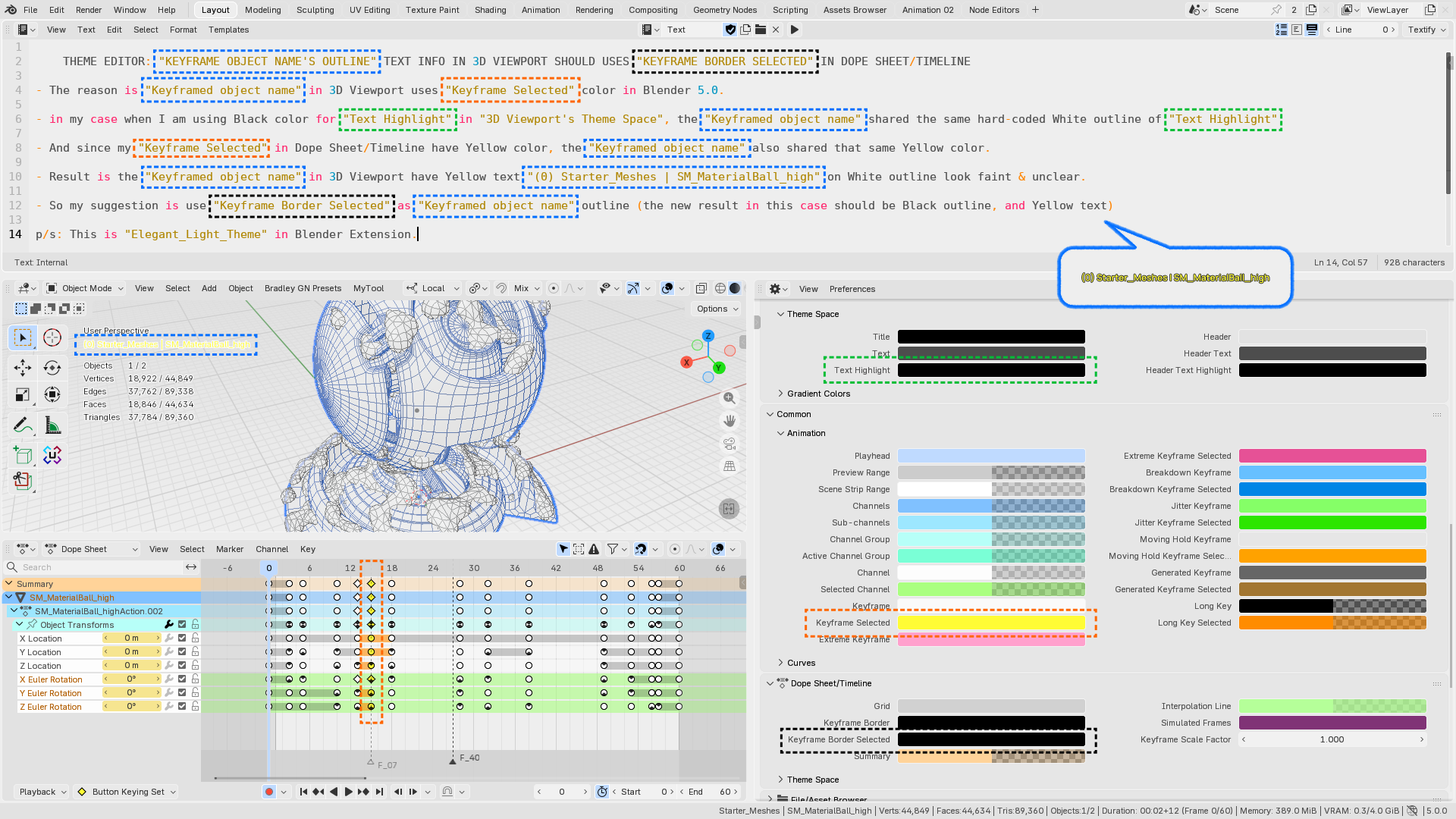Image resolution: width=1456 pixels, height=819 pixels.
Task: Toggle X-ray in viewport header
Action: coord(701,288)
